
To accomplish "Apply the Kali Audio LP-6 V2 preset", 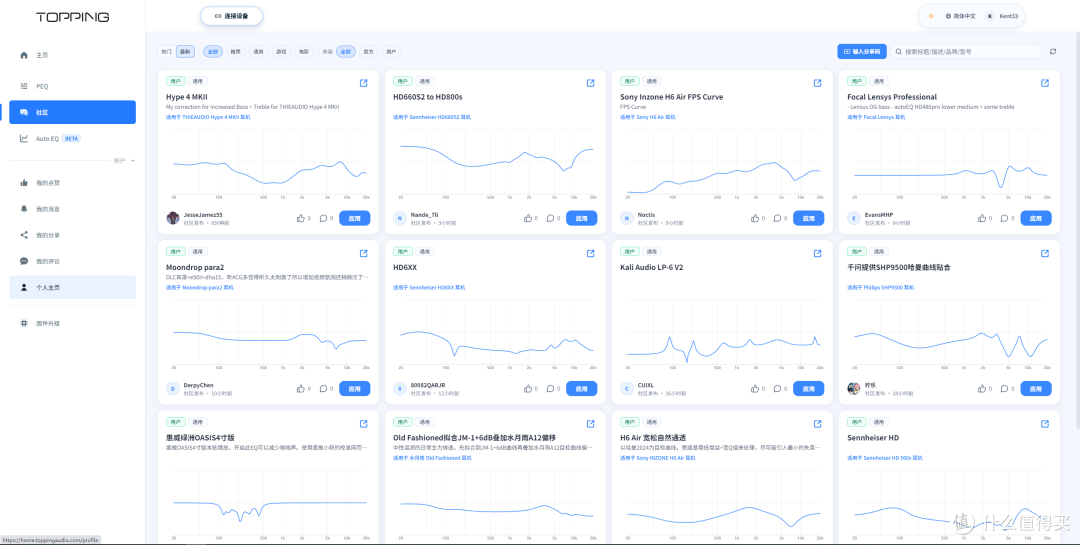I will (x=809, y=389).
